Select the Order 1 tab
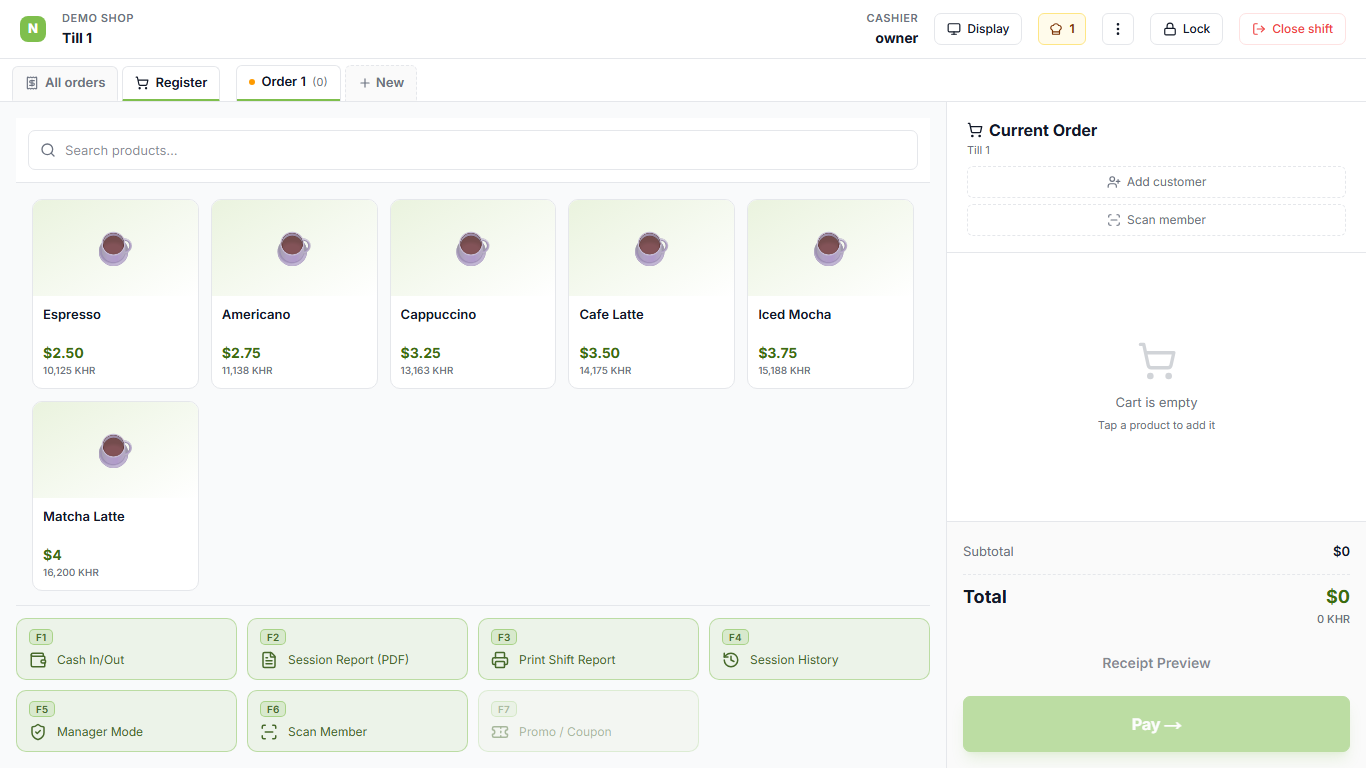Image resolution: width=1366 pixels, height=768 pixels. tap(288, 82)
